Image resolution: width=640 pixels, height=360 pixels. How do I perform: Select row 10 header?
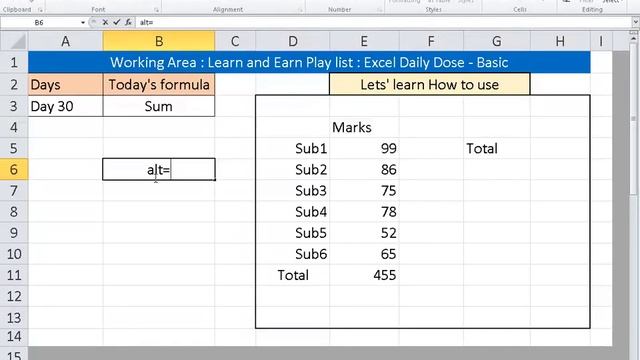tap(14, 254)
